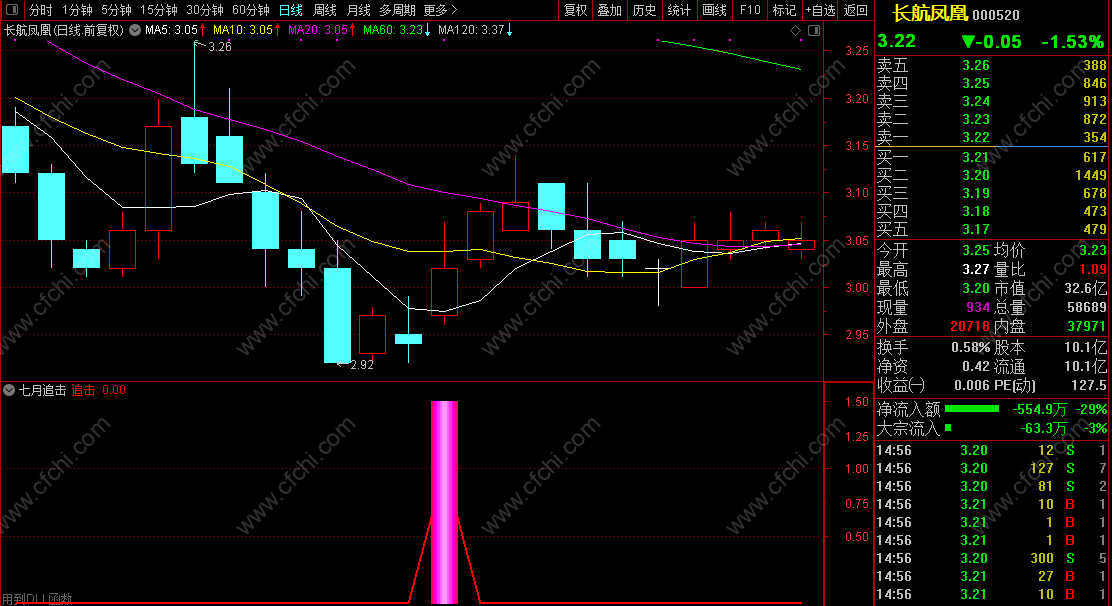The image size is (1112, 606).
Task: Expand the 更多 periods menu
Action: point(440,10)
